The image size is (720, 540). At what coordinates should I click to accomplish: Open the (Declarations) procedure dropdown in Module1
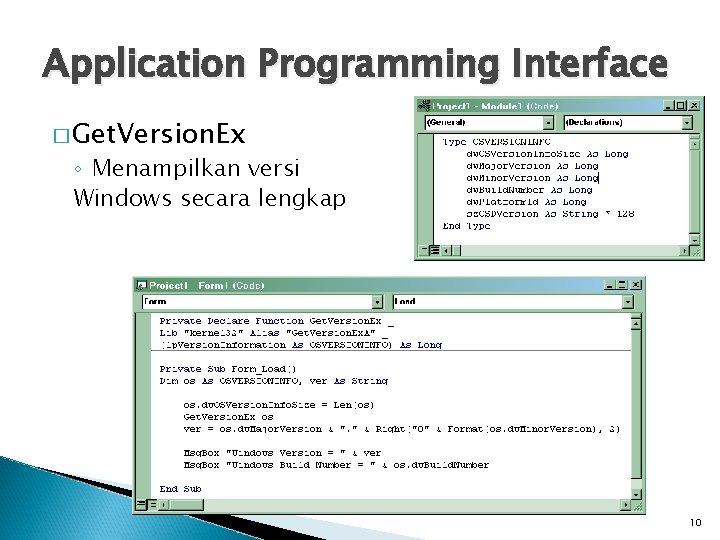coord(628,123)
